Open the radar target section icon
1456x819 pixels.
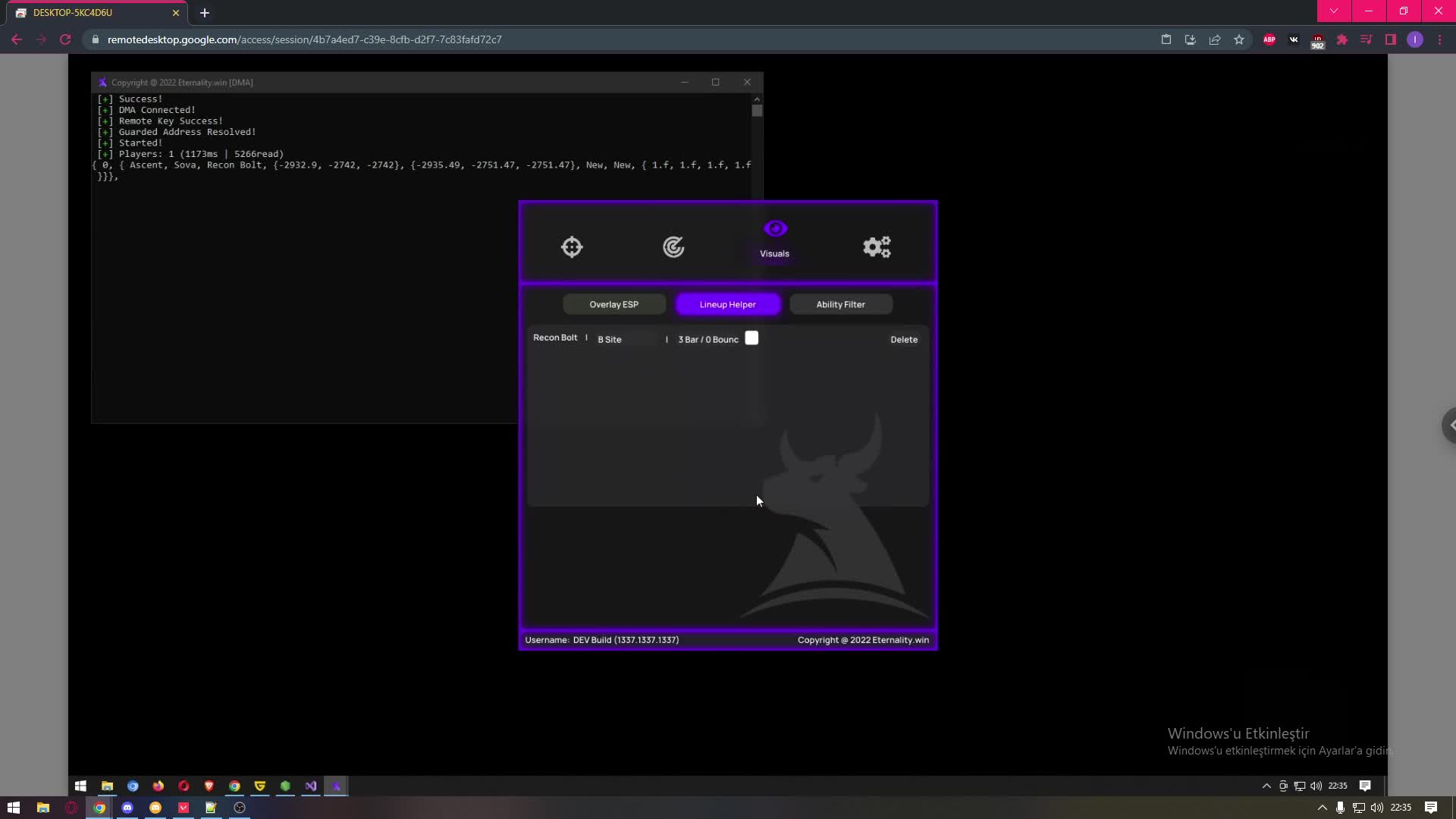click(673, 247)
